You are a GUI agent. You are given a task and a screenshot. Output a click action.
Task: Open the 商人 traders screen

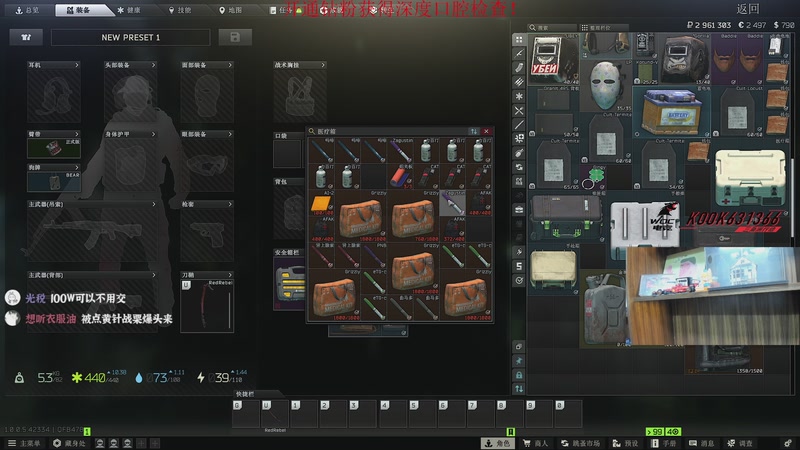[535, 443]
